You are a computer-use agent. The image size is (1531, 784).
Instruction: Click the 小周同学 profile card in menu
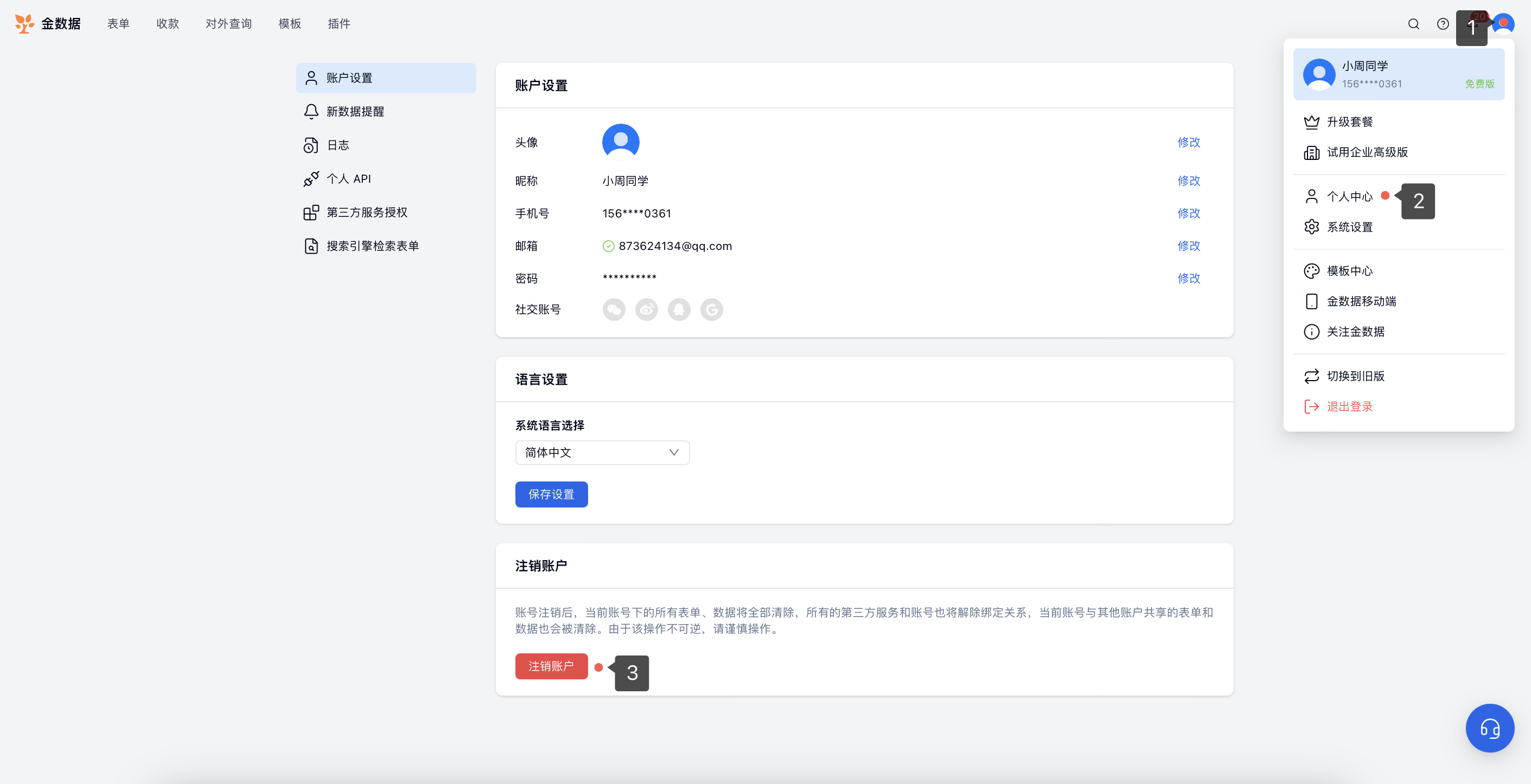1399,74
